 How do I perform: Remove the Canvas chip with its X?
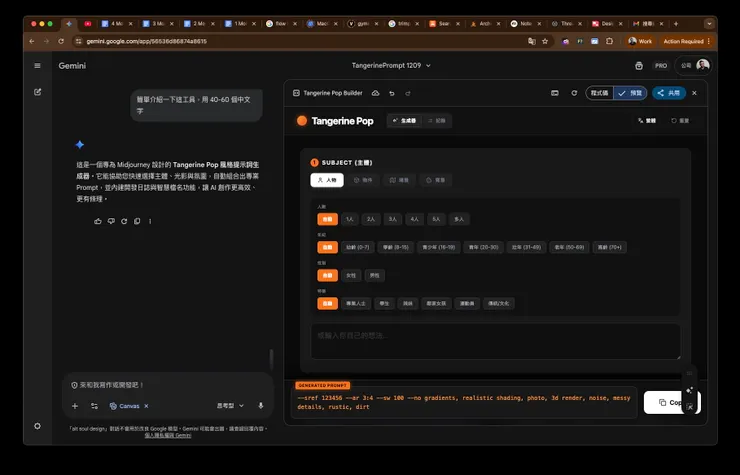coord(146,406)
